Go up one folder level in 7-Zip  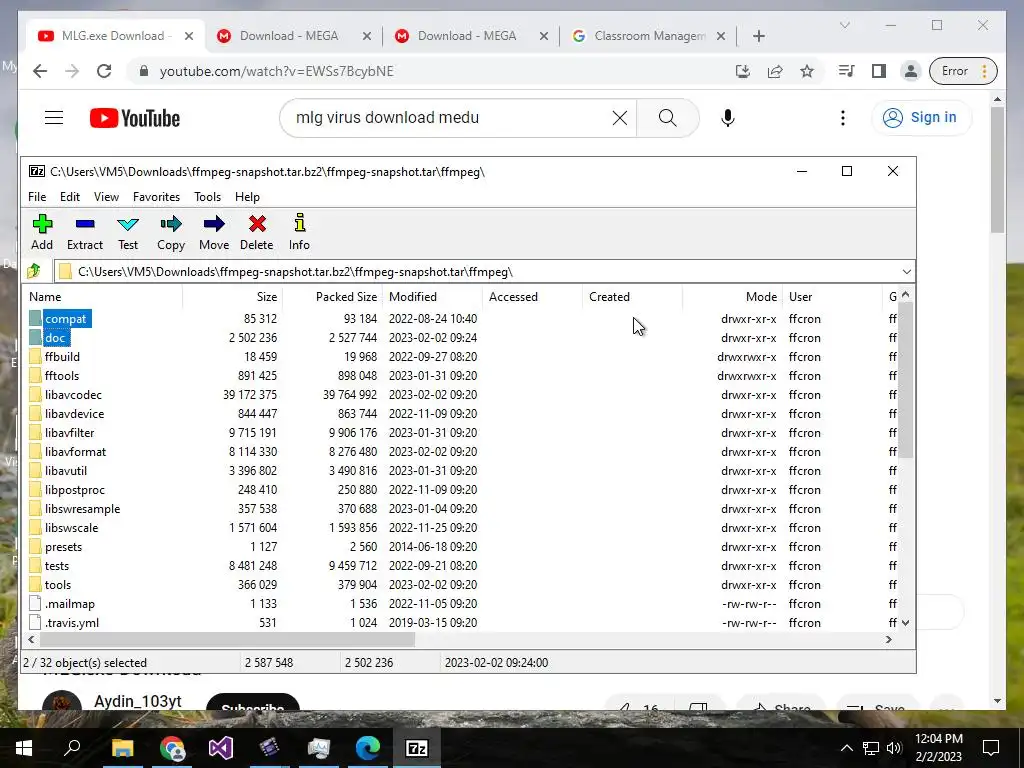click(34, 271)
